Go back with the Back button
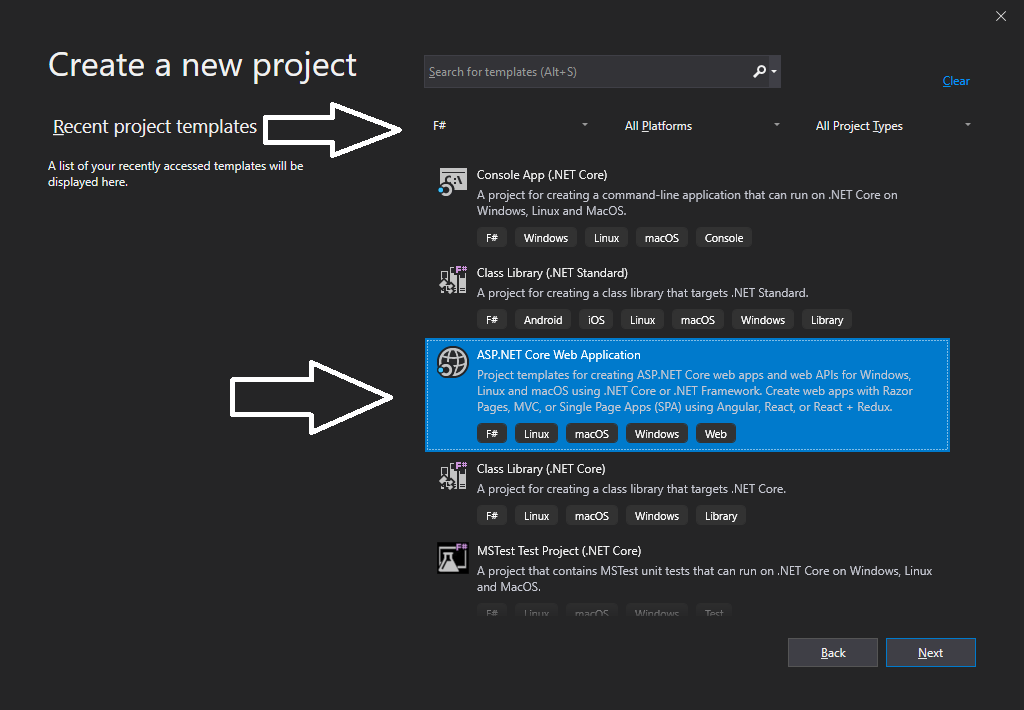This screenshot has height=710, width=1024. [x=833, y=653]
